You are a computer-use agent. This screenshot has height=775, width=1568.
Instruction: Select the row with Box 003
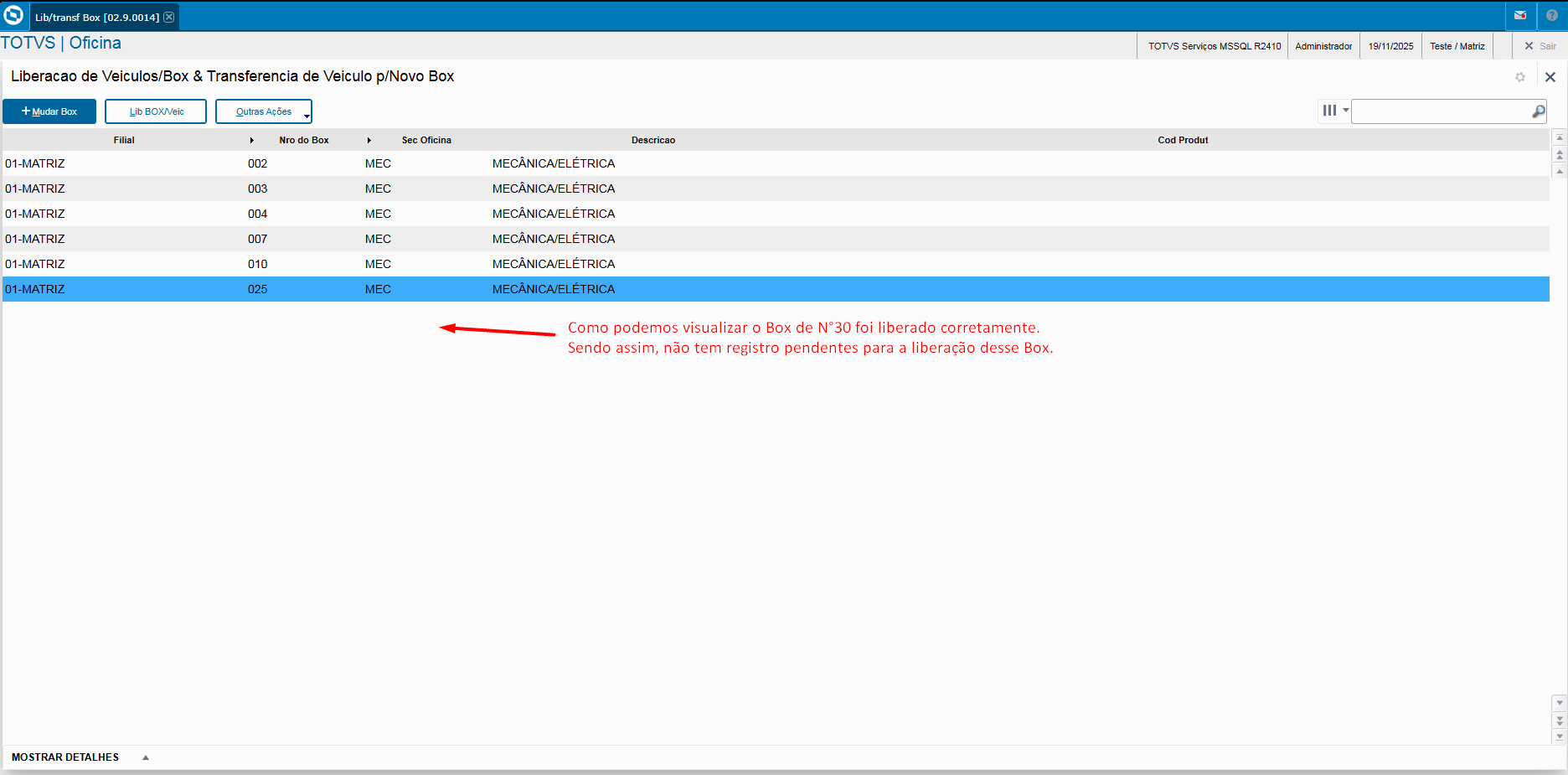tap(776, 189)
